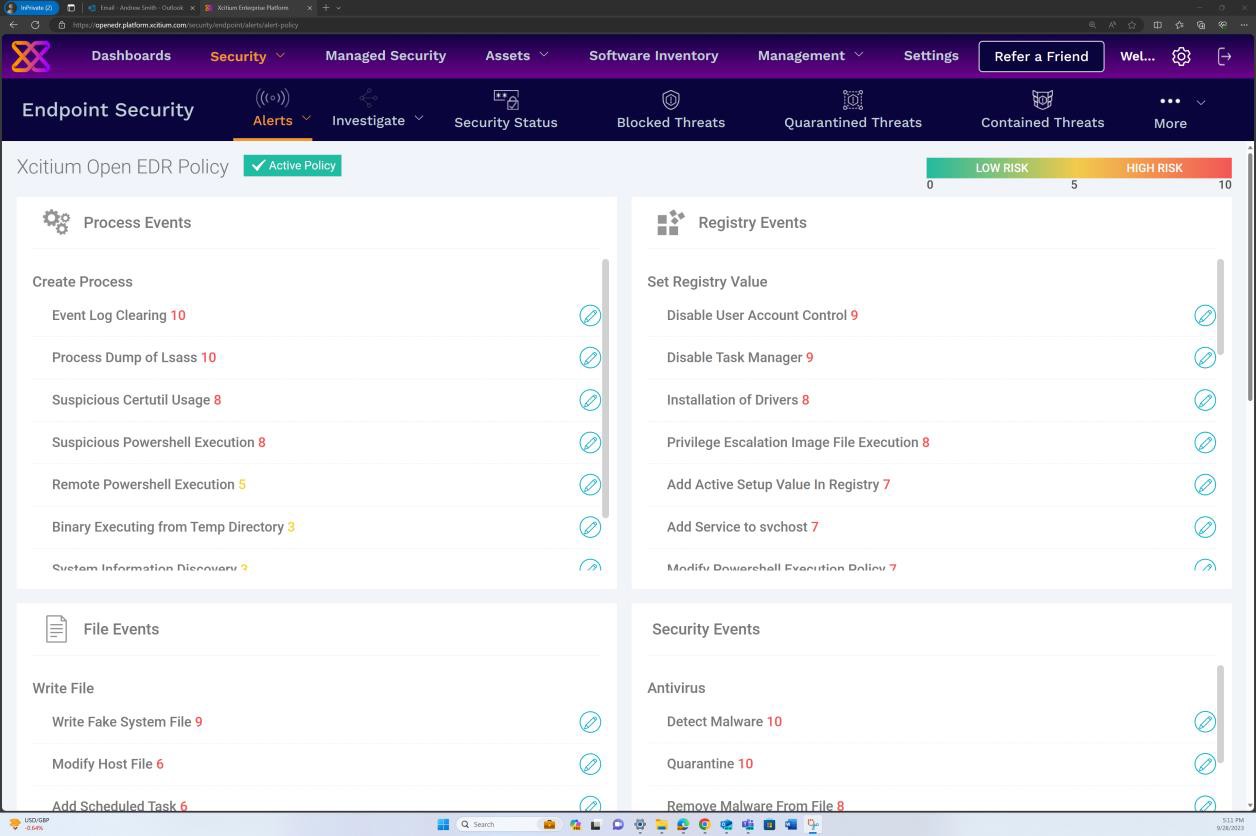View Contained Threats

click(x=1042, y=110)
